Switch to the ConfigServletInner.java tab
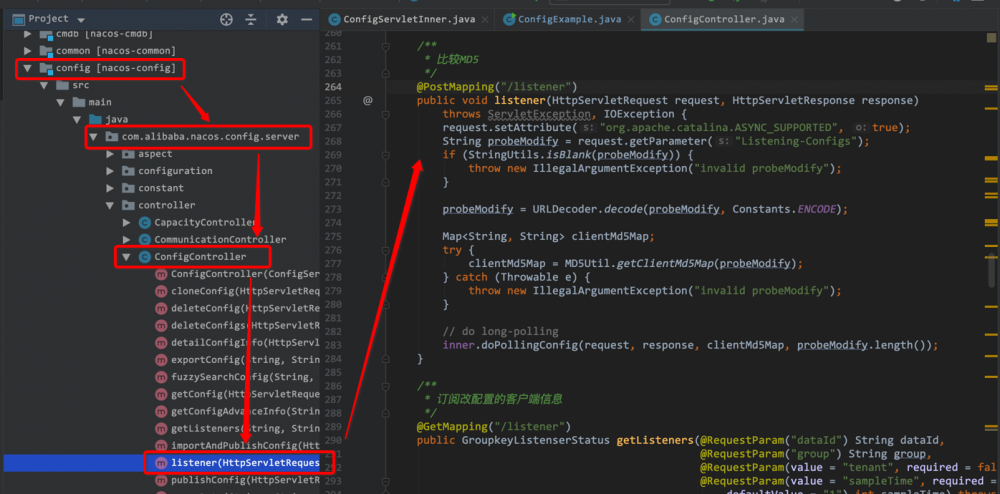The height and width of the screenshot is (494, 1000). coord(409,19)
